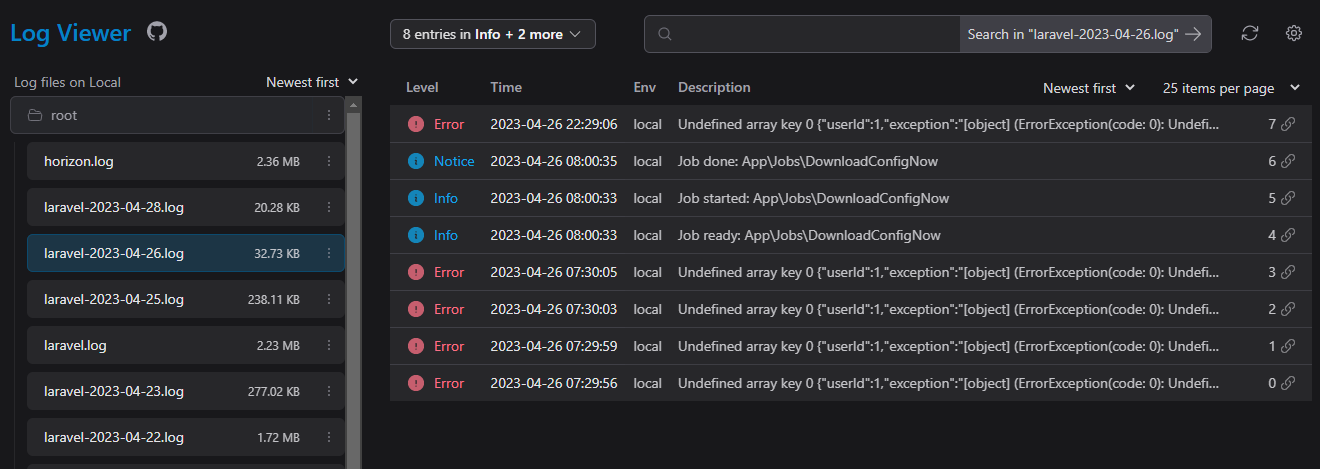Click timestamp 2023-04-26 07:30:03
1320x469 pixels.
(x=553, y=309)
